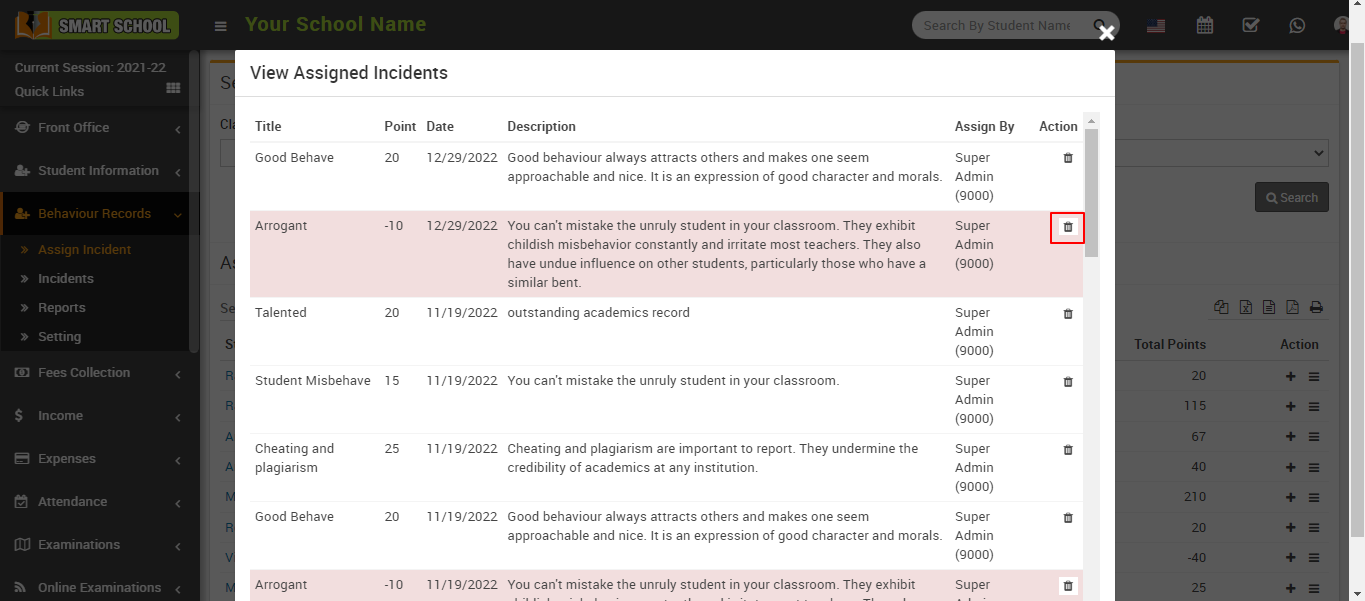Open language flag selector
The image size is (1365, 601).
[1156, 26]
